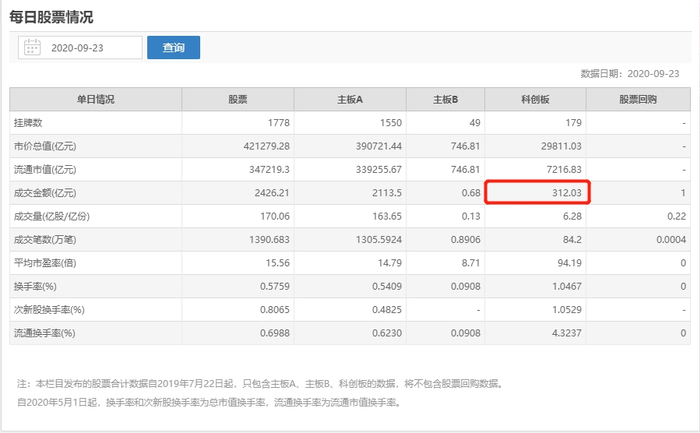Select the 流通换手率(%) row label
The image size is (700, 433).
point(44,333)
